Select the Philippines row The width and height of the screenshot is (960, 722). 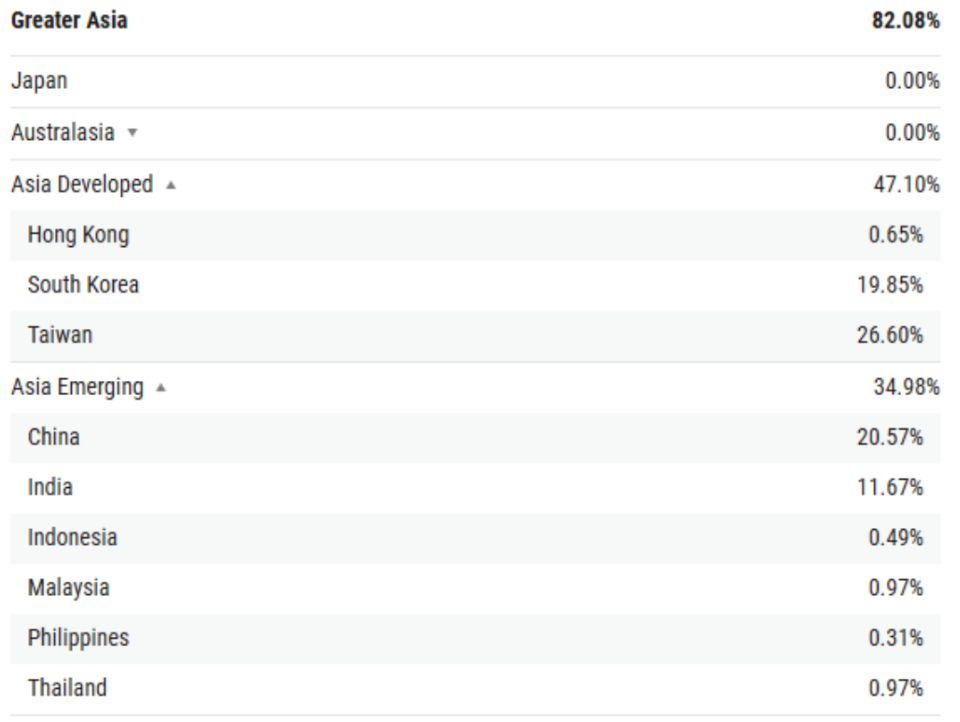pos(475,638)
